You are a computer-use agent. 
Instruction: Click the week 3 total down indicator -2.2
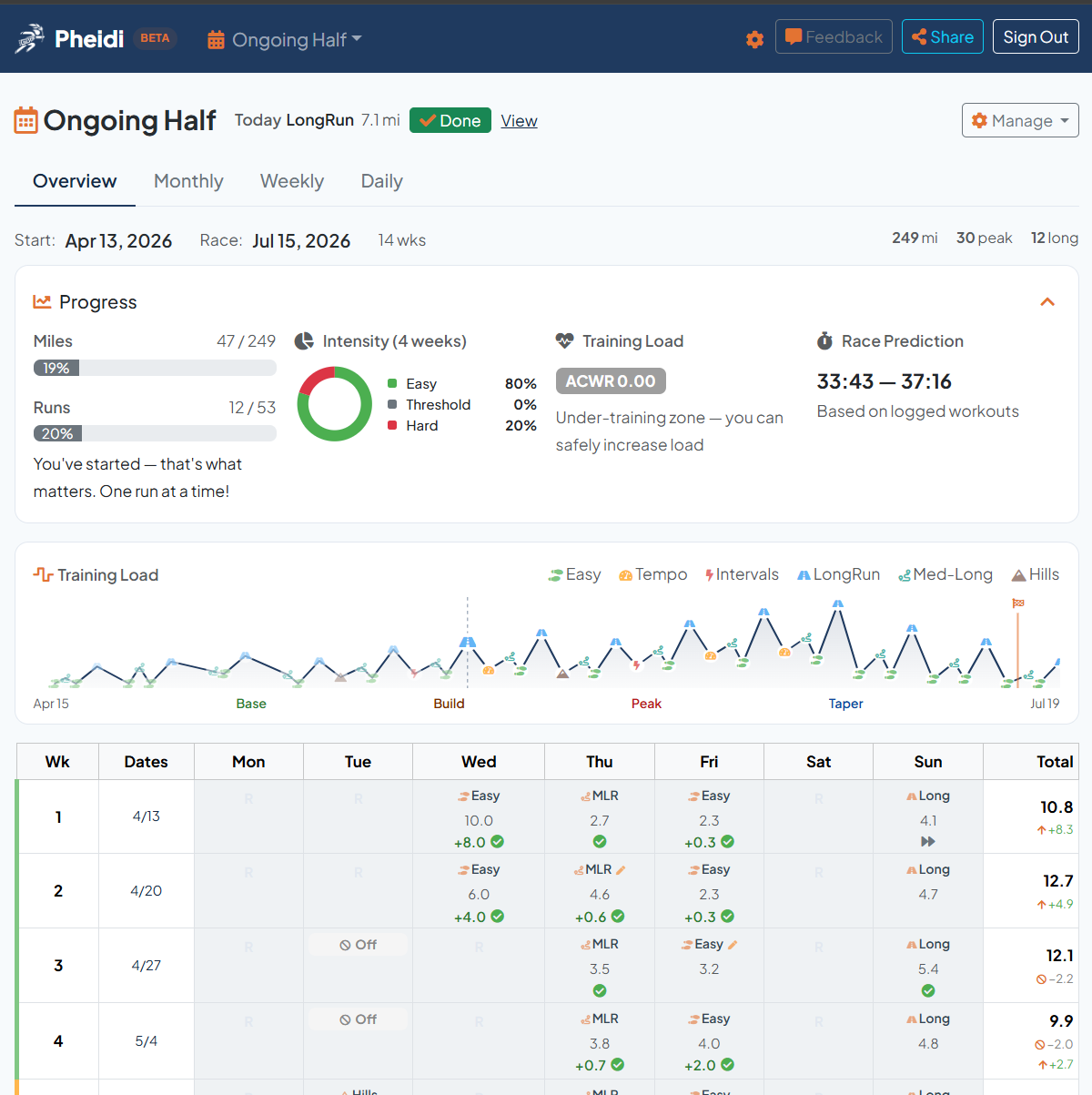coord(1055,979)
